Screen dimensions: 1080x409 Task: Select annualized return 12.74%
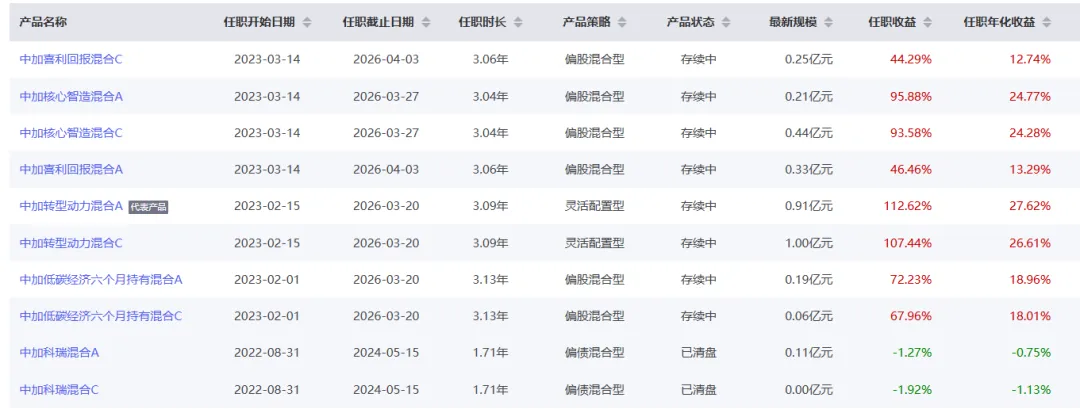pyautogui.click(x=1030, y=59)
